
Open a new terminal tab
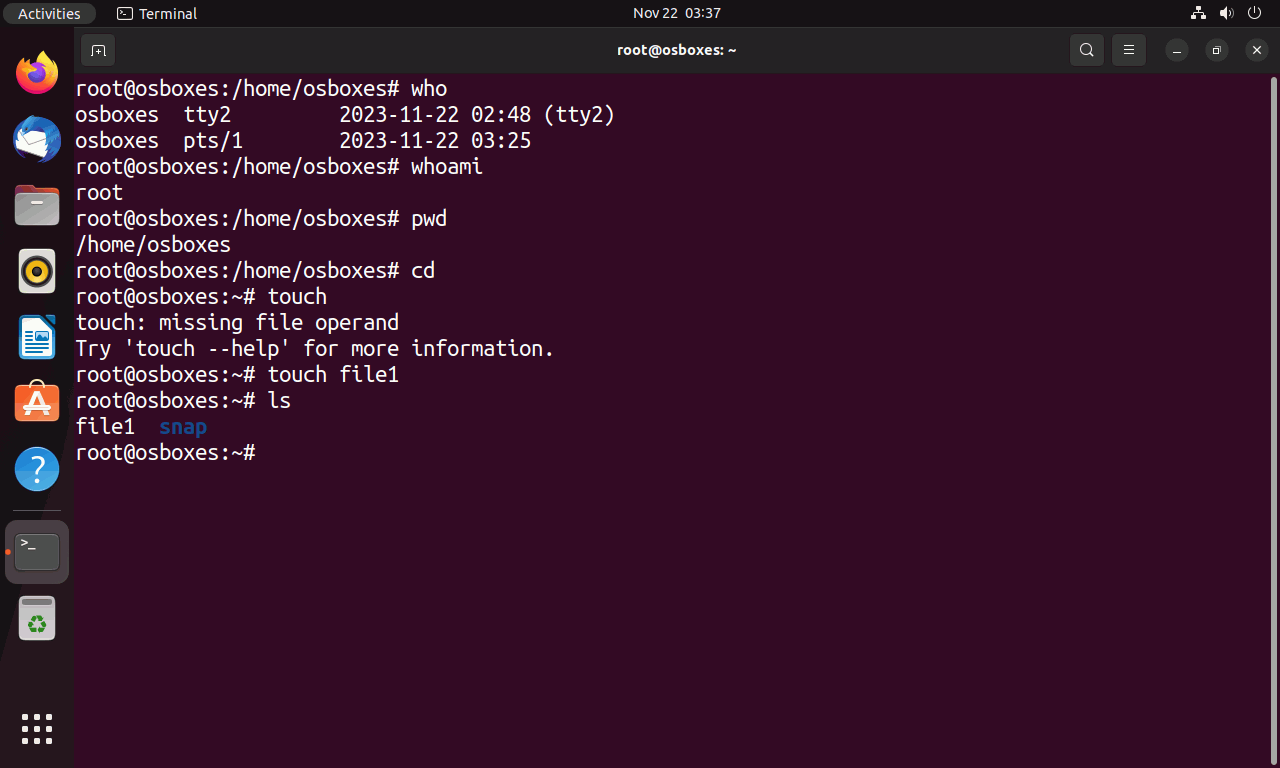pyautogui.click(x=98, y=50)
